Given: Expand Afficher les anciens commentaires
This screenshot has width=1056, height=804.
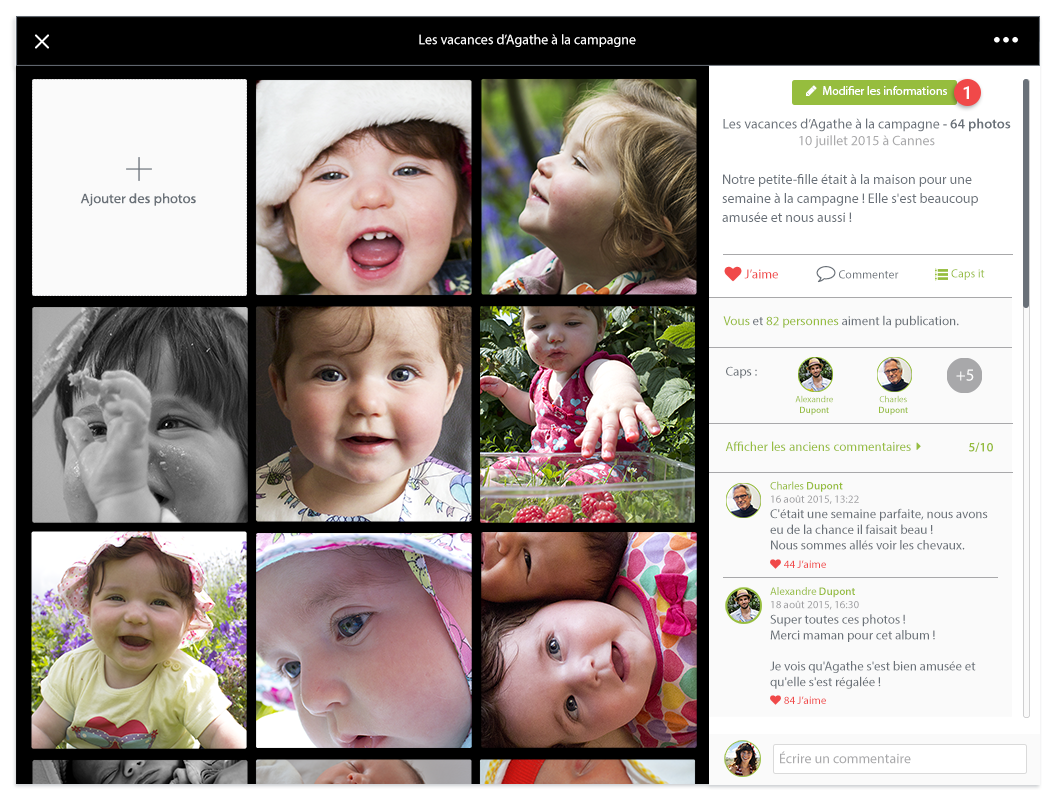Looking at the screenshot, I should 823,447.
